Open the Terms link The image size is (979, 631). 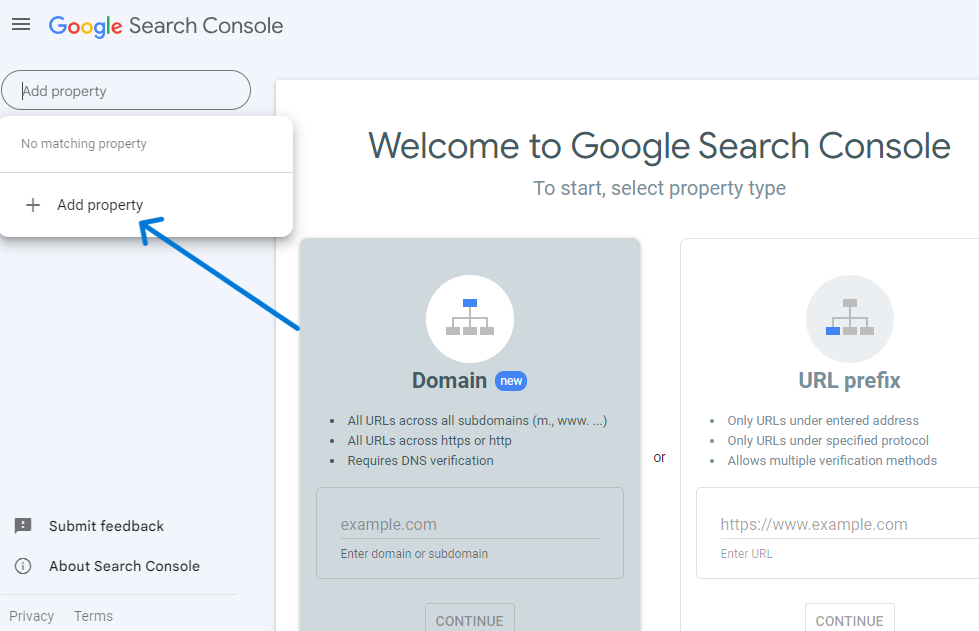pyautogui.click(x=93, y=616)
